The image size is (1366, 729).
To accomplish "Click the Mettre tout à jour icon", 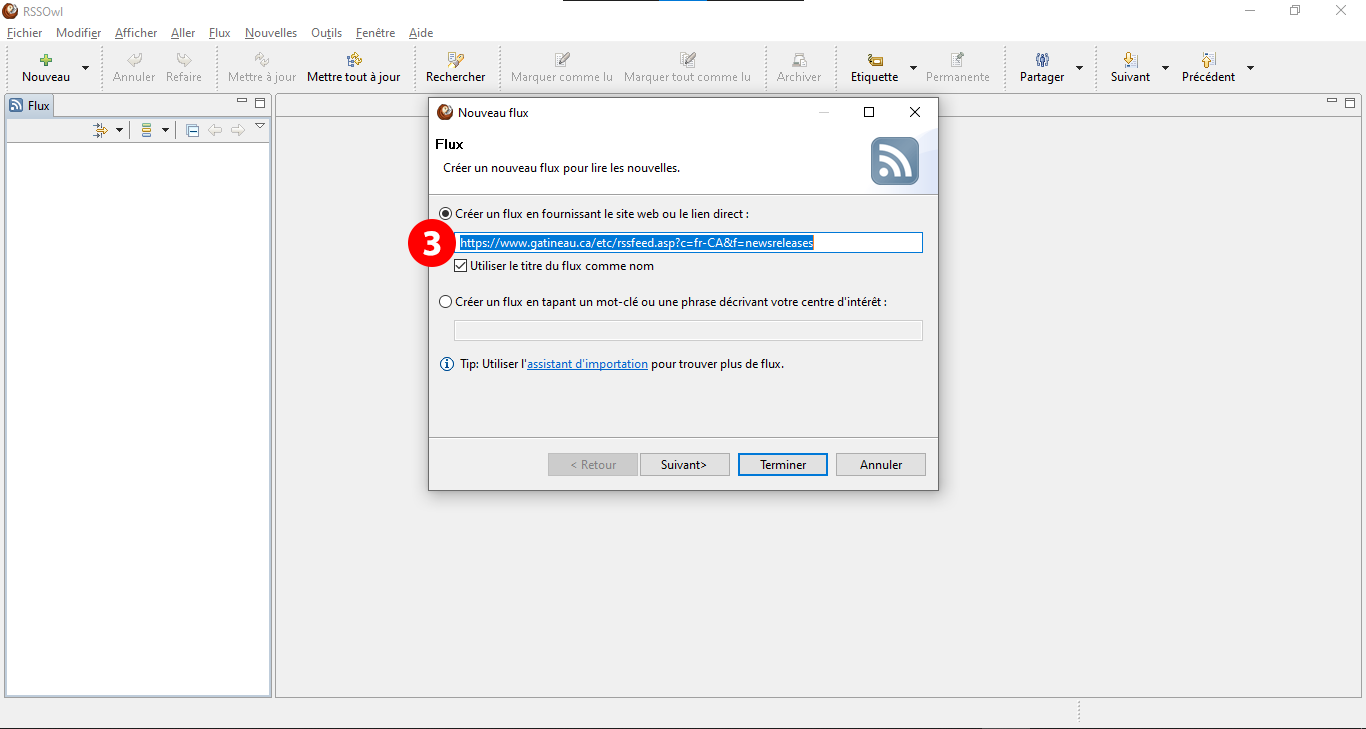I will point(353,61).
